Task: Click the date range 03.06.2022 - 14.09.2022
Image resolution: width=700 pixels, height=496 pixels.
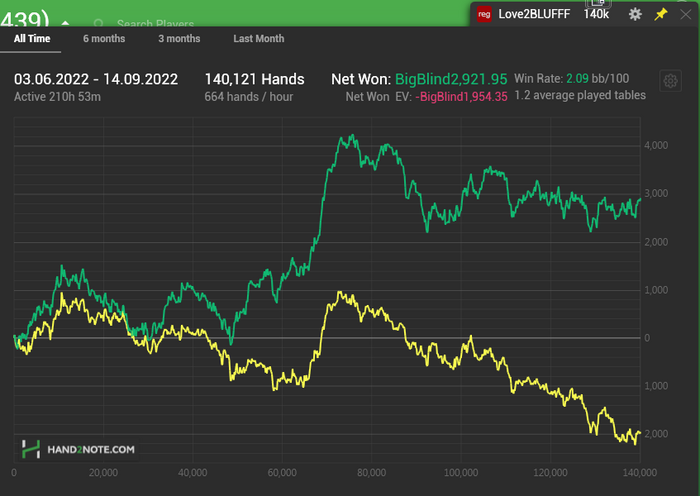Action: pyautogui.click(x=96, y=79)
